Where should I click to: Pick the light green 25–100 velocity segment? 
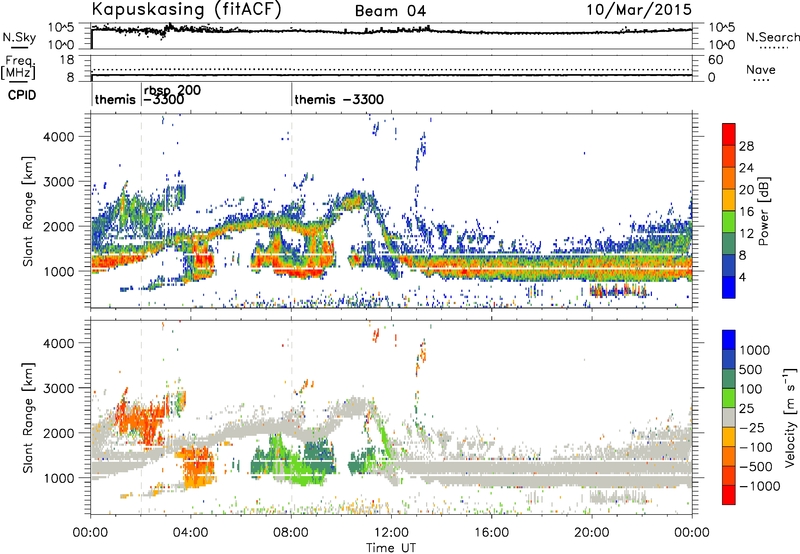(x=729, y=398)
